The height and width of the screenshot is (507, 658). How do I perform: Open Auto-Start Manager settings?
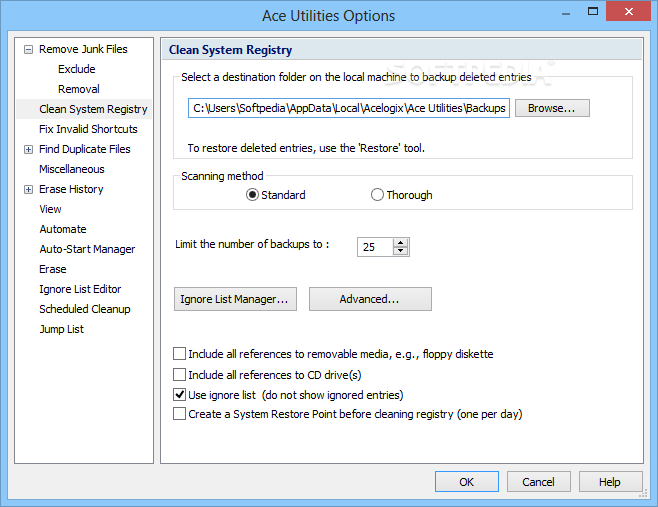pyautogui.click(x=87, y=249)
